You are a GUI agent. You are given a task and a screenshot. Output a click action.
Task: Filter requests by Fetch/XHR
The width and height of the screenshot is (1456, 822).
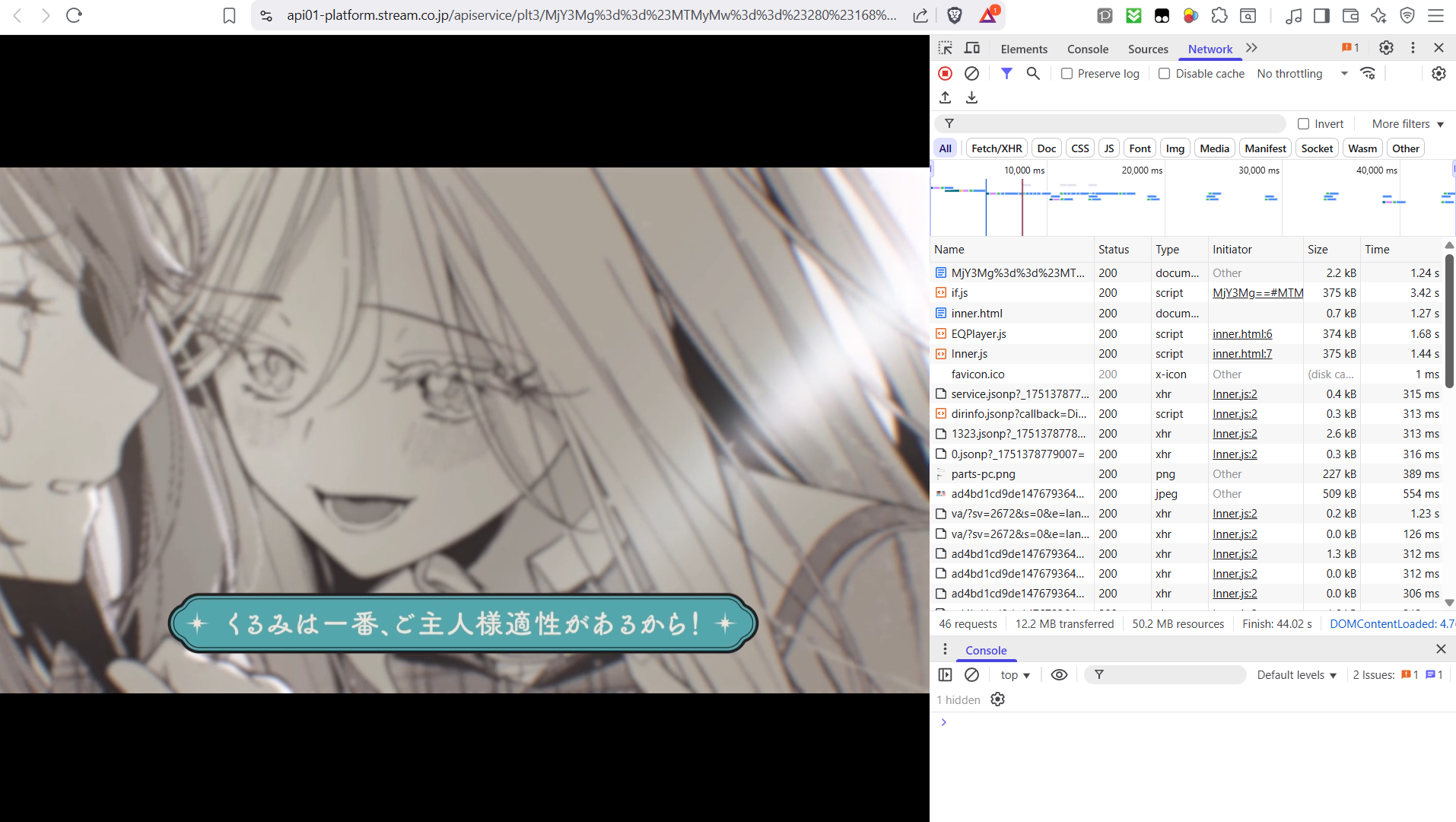[997, 148]
